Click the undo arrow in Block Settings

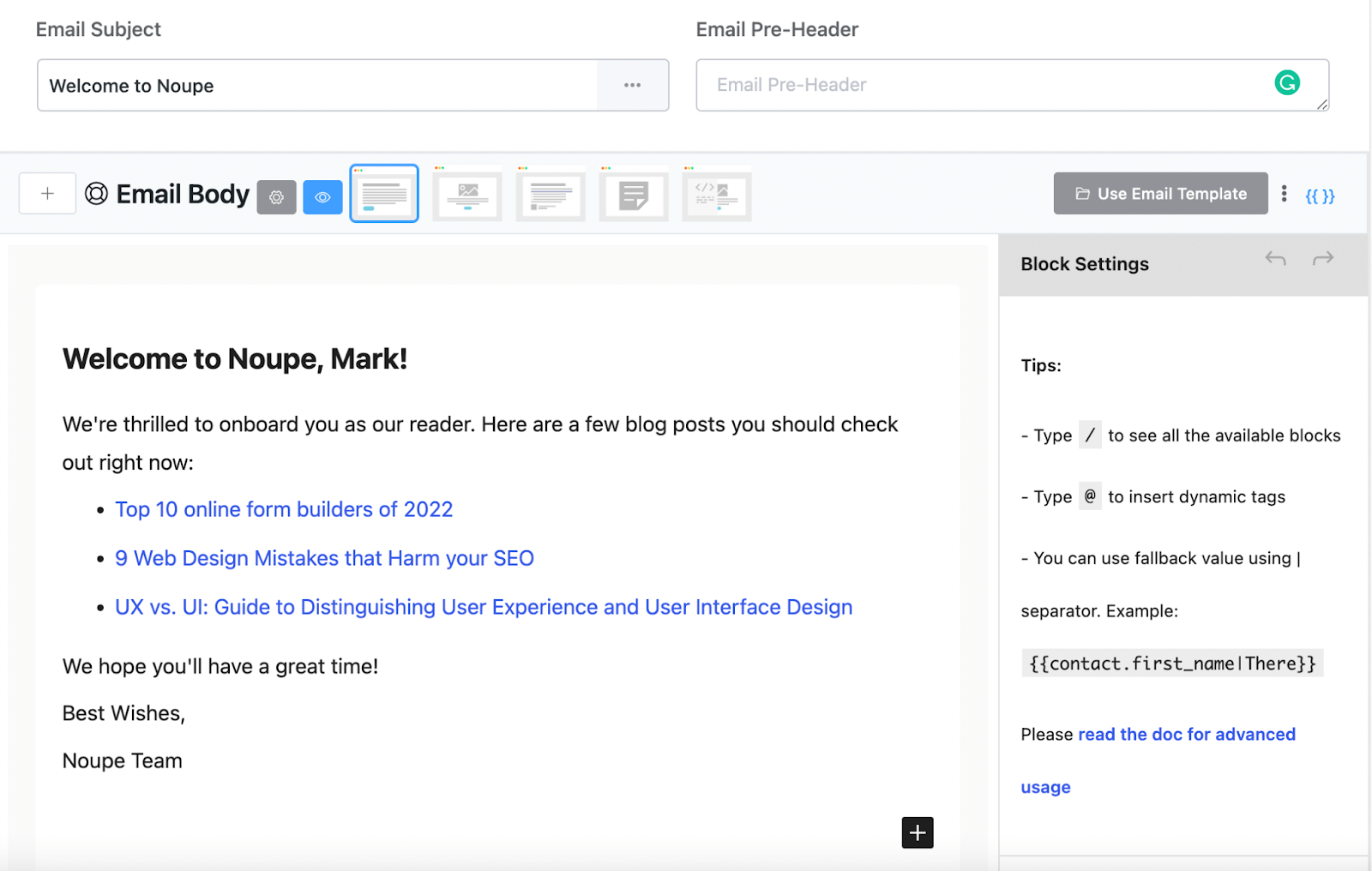click(x=1275, y=259)
